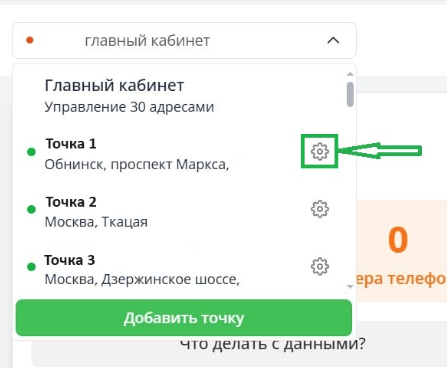Collapse the главный кабинет dropdown chevron
The width and height of the screenshot is (447, 368).
click(x=333, y=40)
